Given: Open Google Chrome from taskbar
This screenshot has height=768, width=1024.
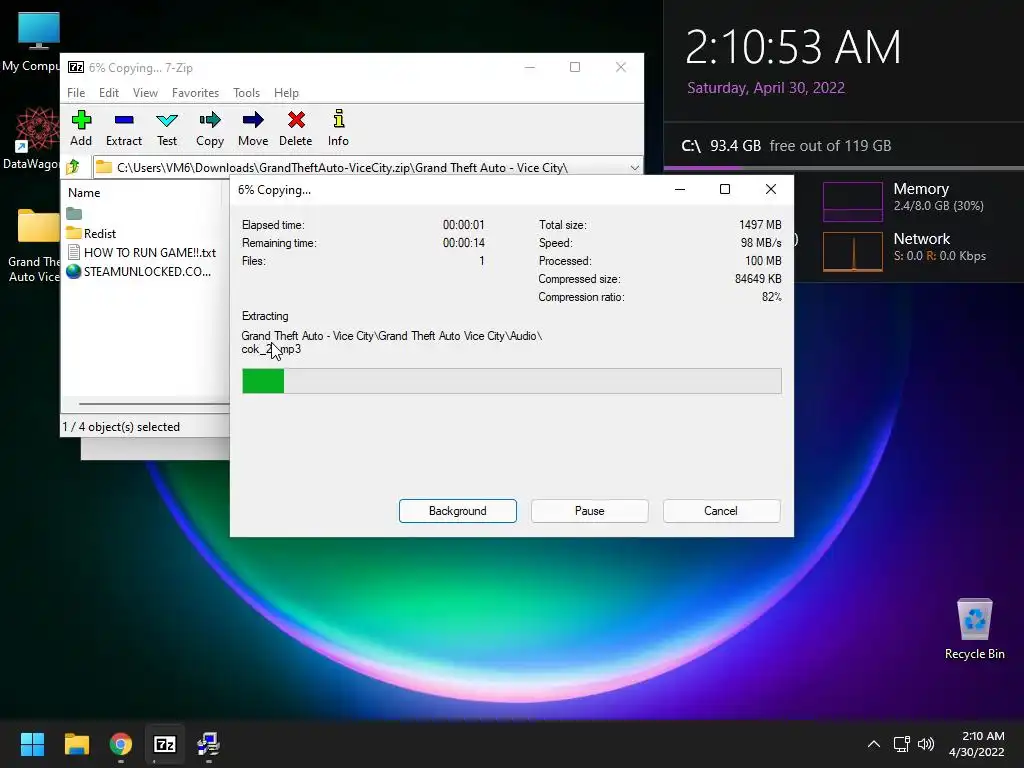Looking at the screenshot, I should (x=121, y=744).
